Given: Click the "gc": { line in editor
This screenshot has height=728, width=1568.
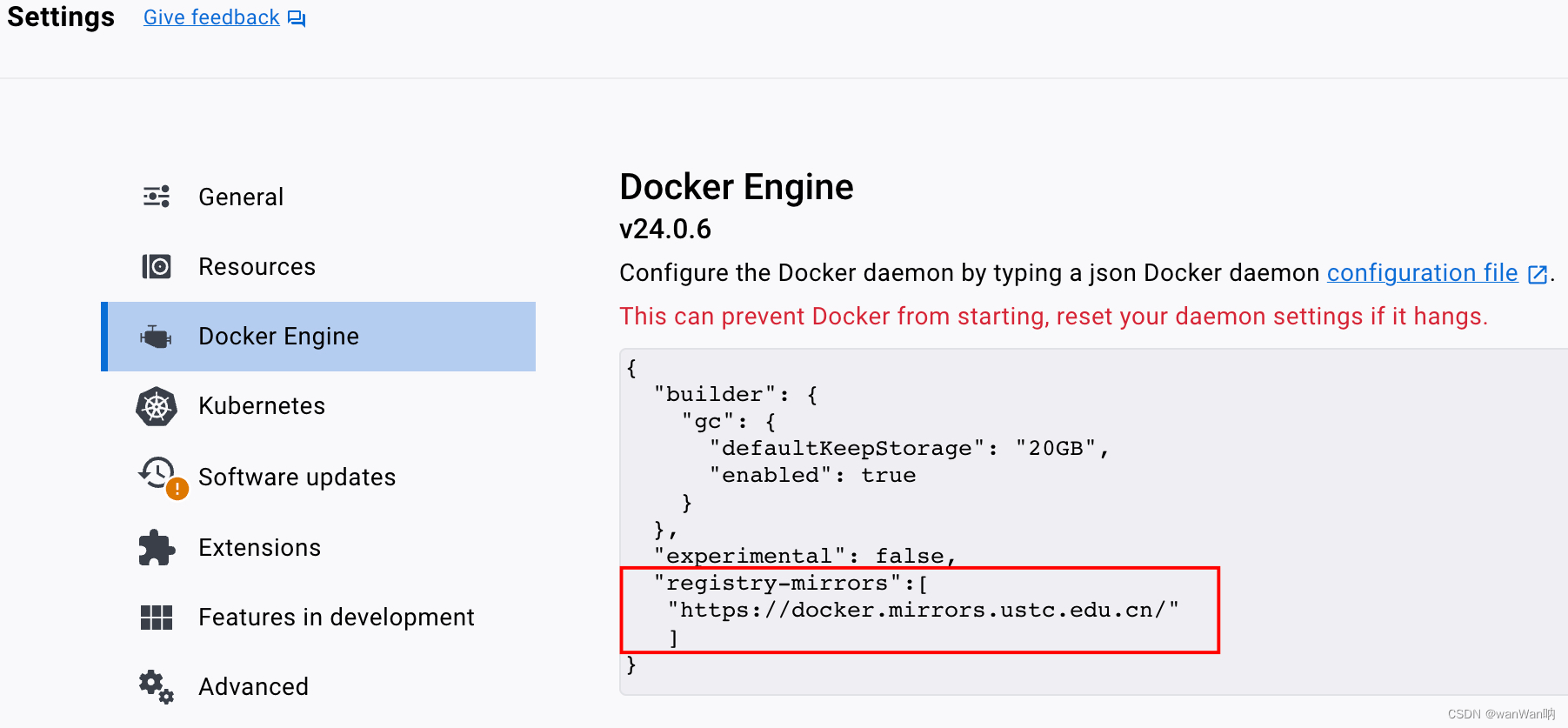Looking at the screenshot, I should 729,422.
